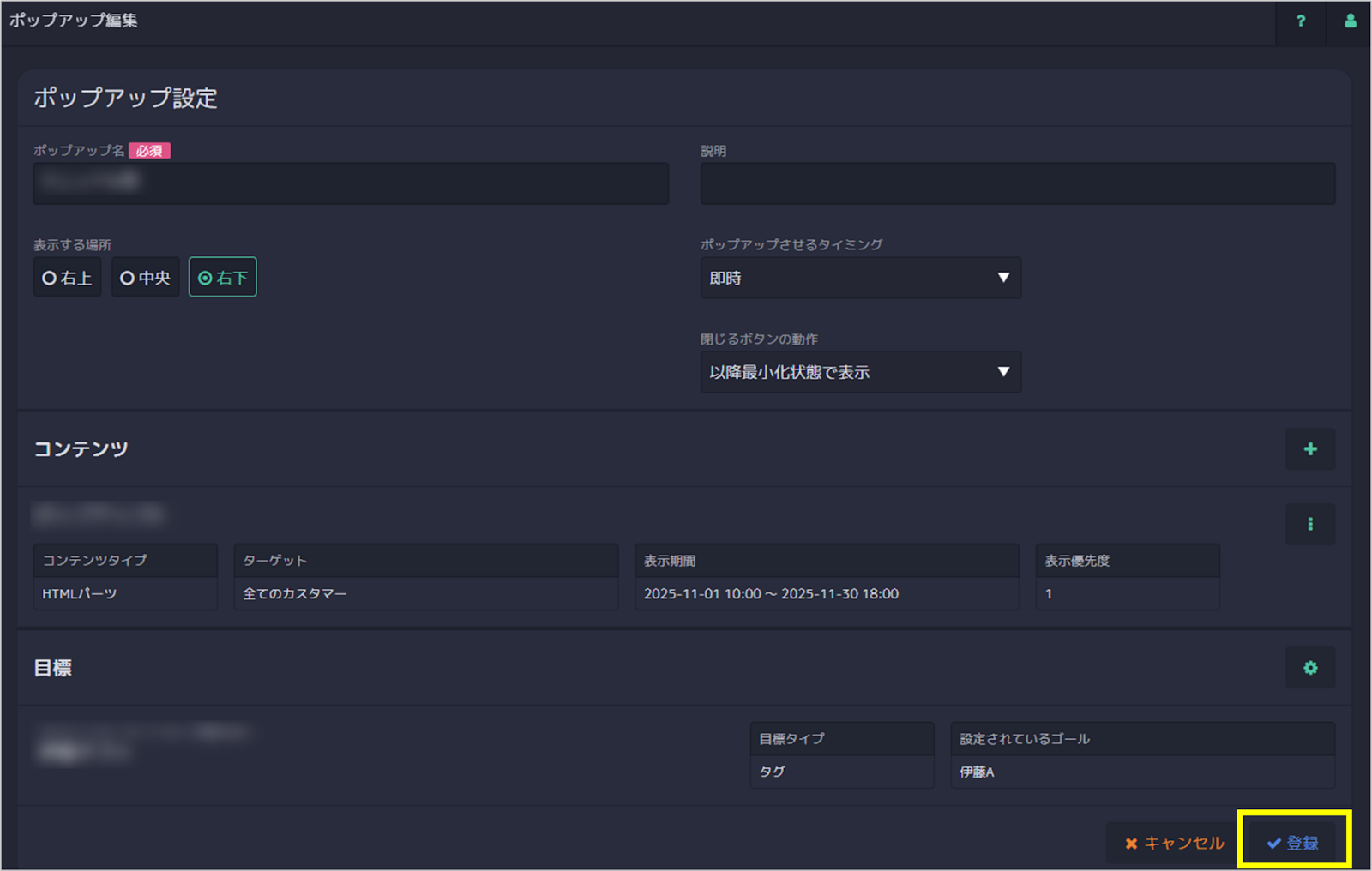Click the gear icon in the 目標 section

point(1309,668)
